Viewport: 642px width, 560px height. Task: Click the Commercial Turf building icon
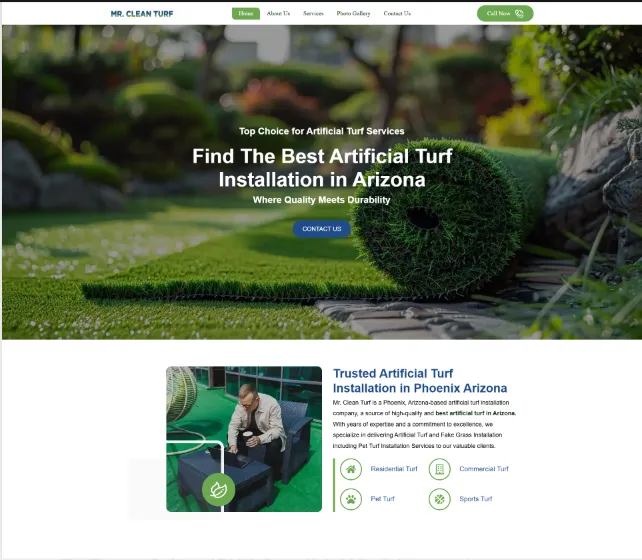click(440, 469)
